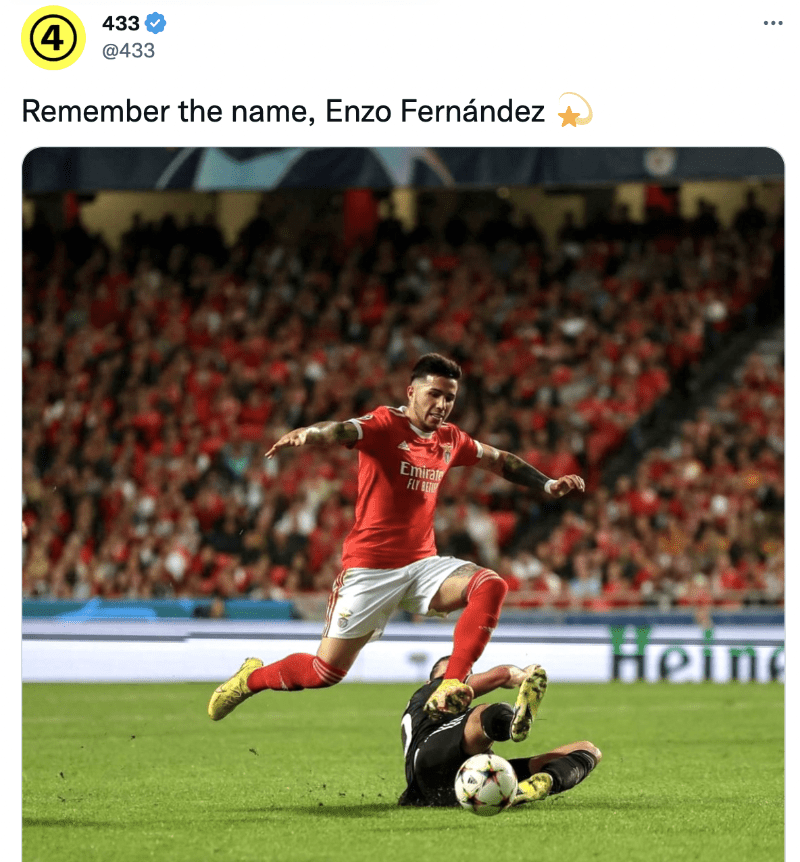Click the jumping player's head
Image resolution: width=800 pixels, height=862 pixels.
[x=436, y=390]
